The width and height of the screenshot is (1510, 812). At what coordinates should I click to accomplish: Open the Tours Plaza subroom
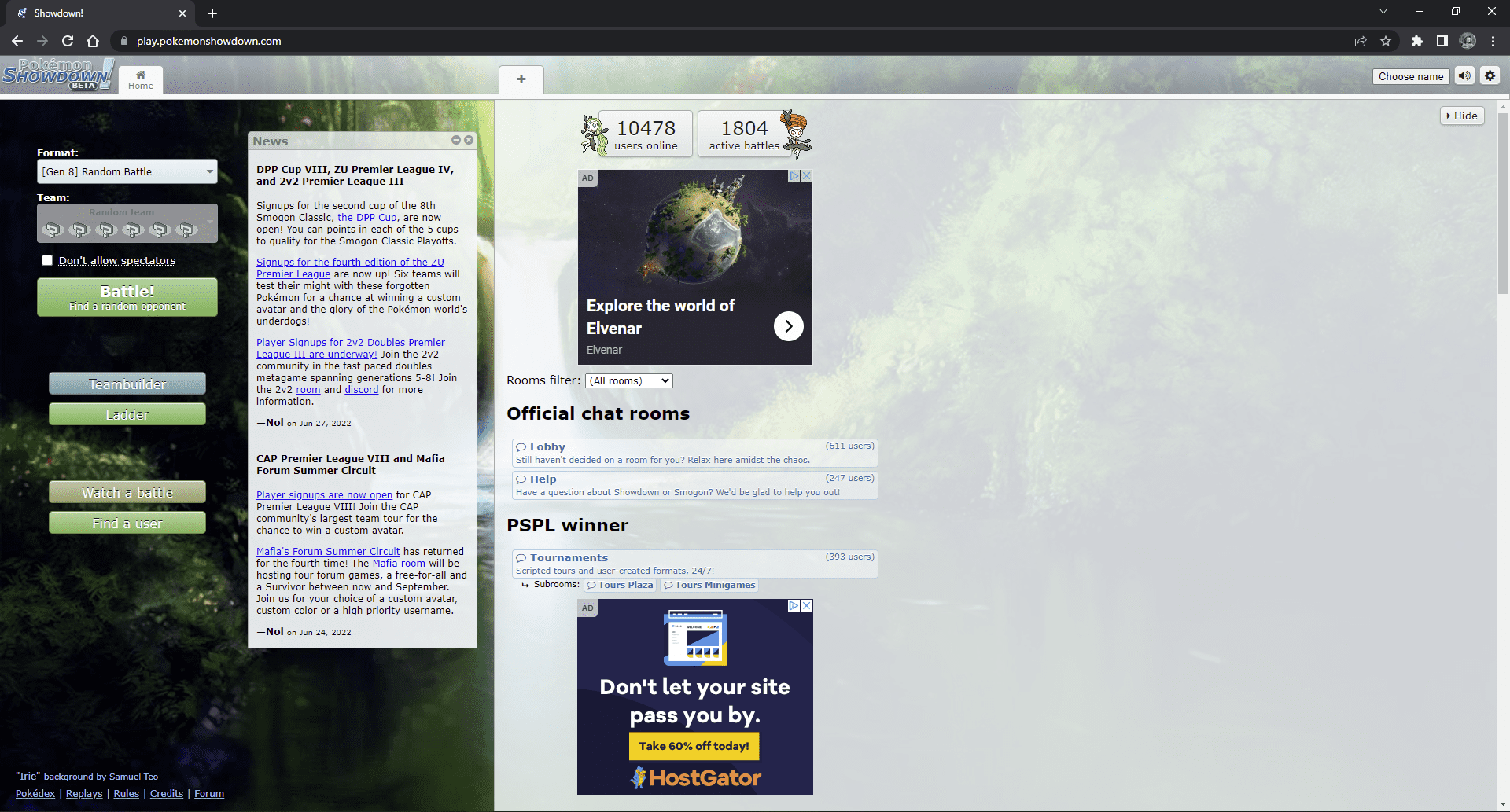620,585
